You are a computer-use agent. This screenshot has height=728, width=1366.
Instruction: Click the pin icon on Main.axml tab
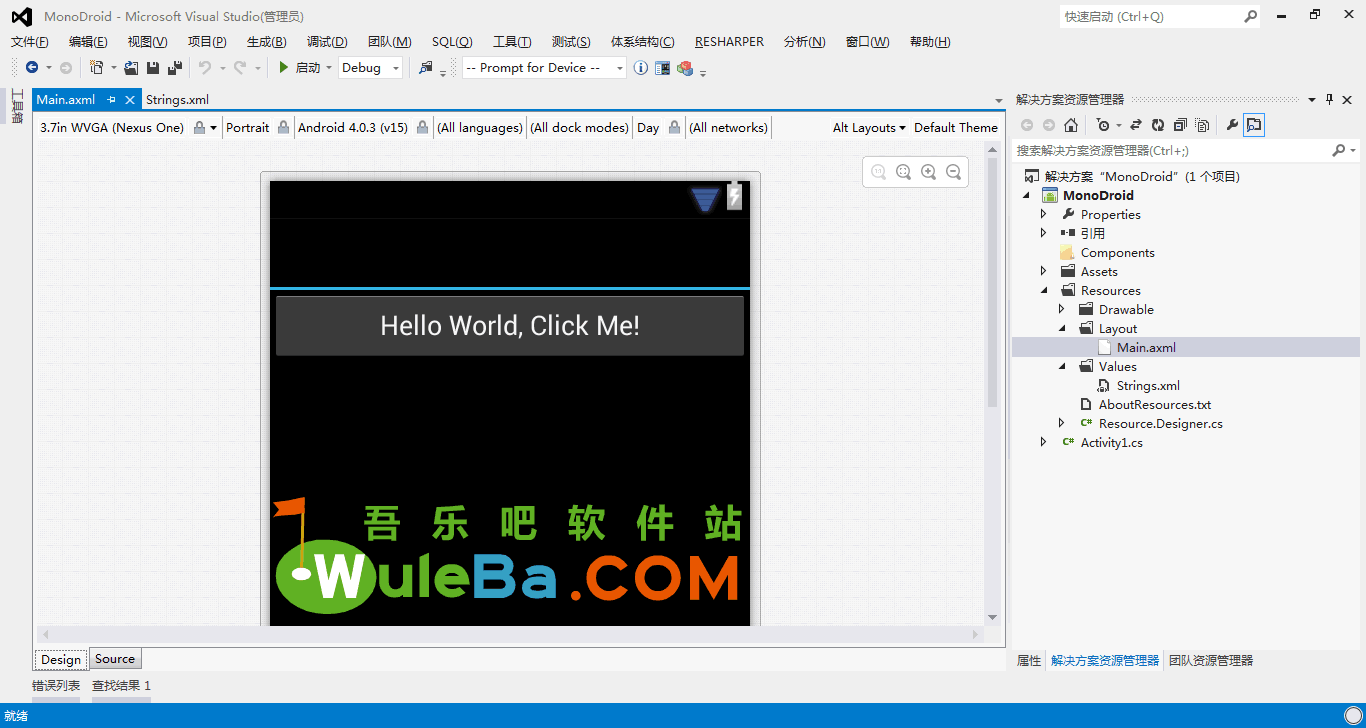[x=112, y=99]
